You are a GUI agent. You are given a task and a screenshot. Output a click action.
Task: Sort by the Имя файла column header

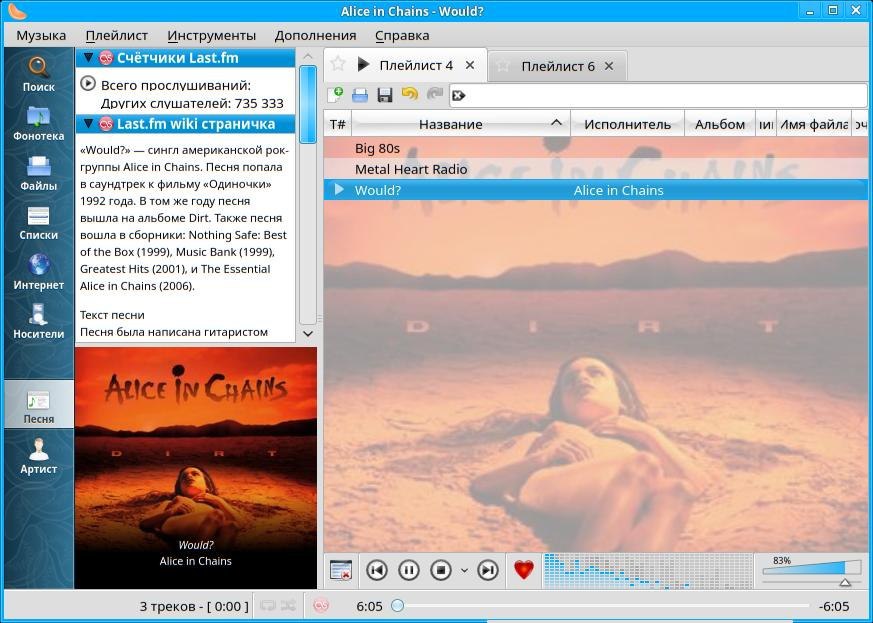tap(813, 124)
